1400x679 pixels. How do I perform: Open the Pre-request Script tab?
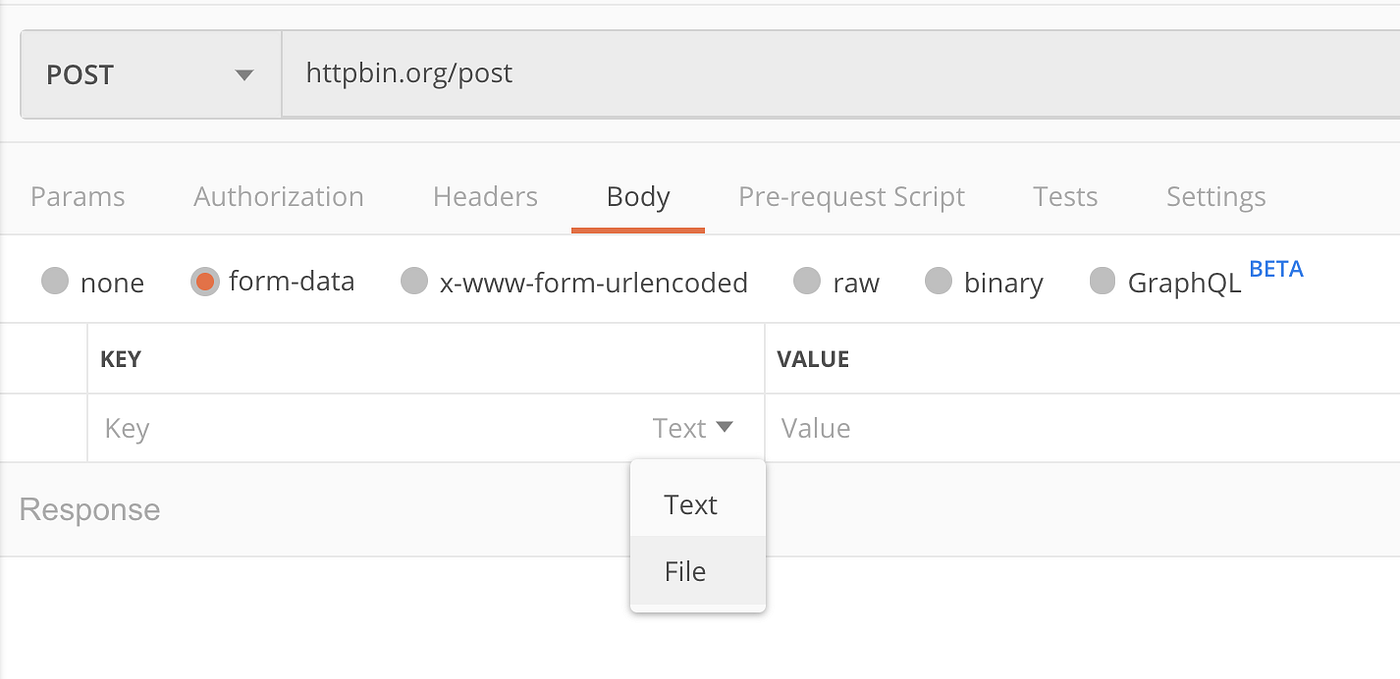851,196
